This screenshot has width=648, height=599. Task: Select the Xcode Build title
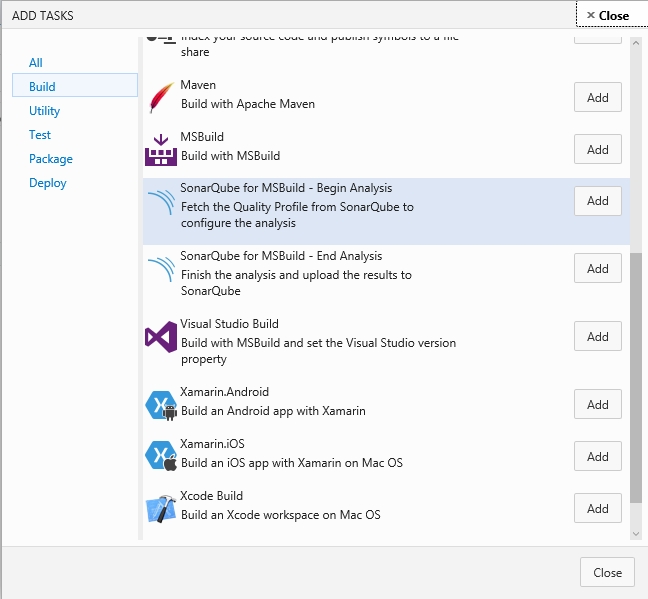212,495
